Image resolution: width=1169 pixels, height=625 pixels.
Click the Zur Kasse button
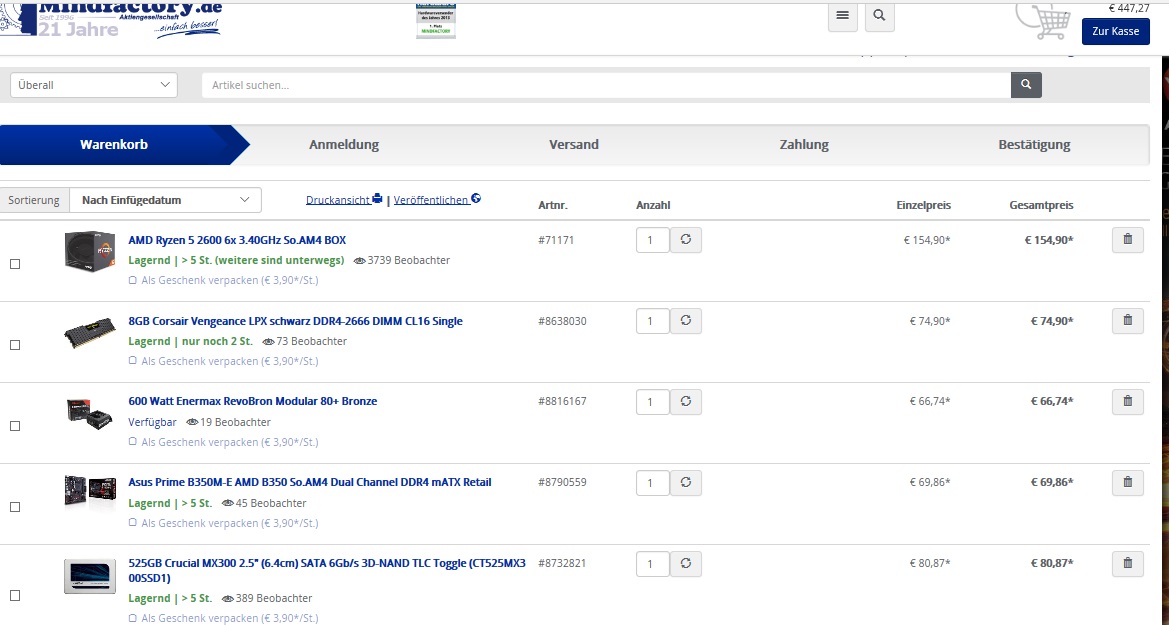point(1115,31)
